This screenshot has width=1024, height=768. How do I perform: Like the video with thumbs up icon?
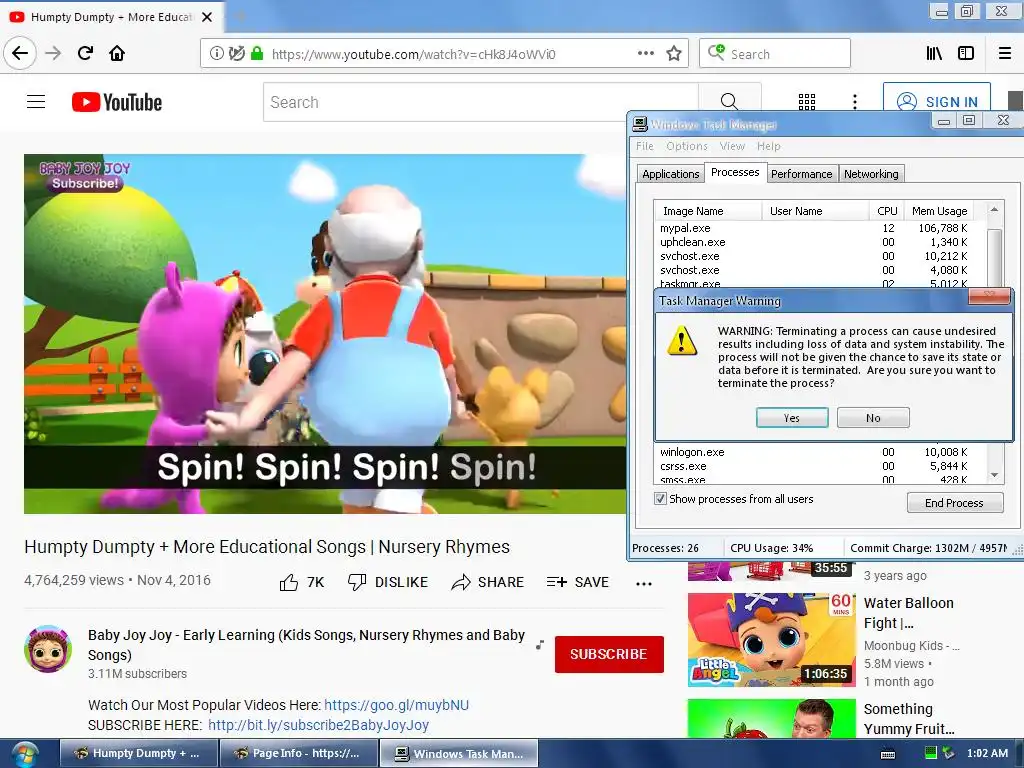tap(289, 582)
